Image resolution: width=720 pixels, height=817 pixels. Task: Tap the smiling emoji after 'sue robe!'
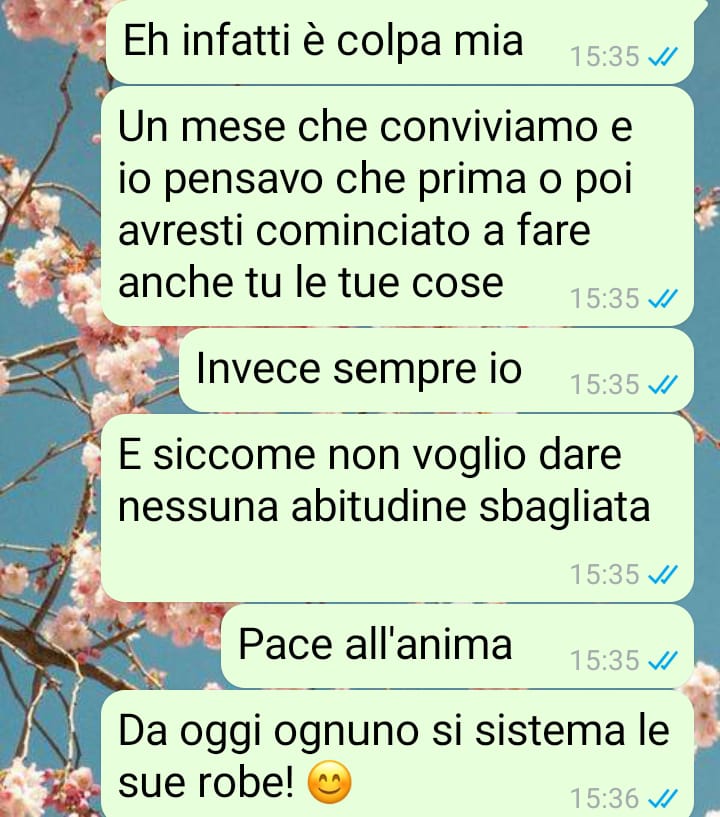click(329, 783)
